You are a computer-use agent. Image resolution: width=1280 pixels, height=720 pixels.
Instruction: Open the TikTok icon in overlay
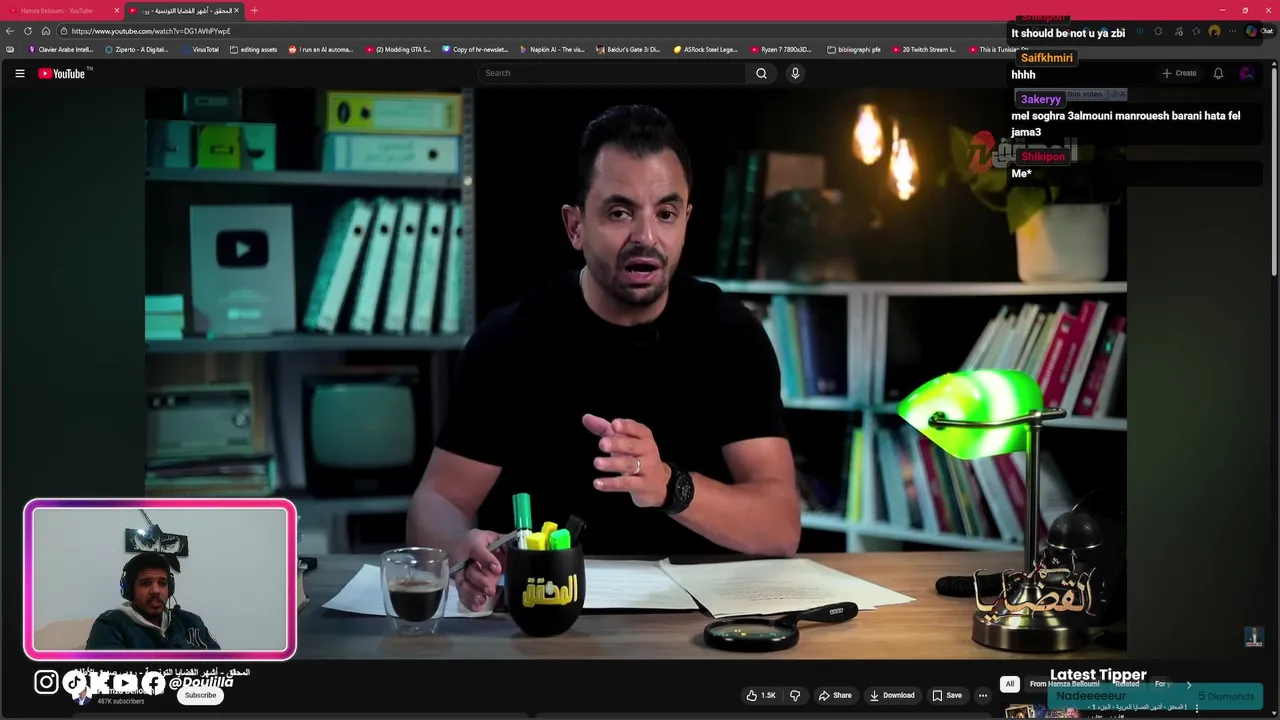76,682
